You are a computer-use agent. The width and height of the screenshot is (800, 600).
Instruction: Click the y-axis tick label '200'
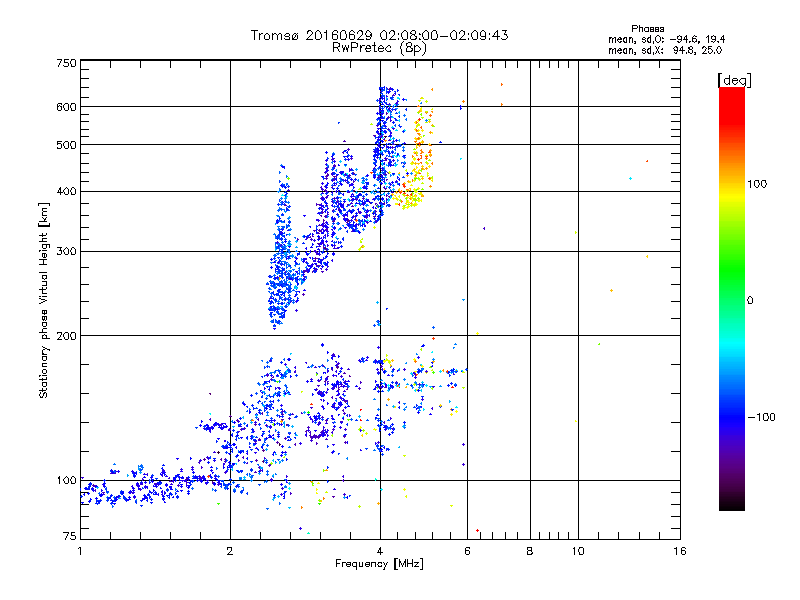point(66,336)
